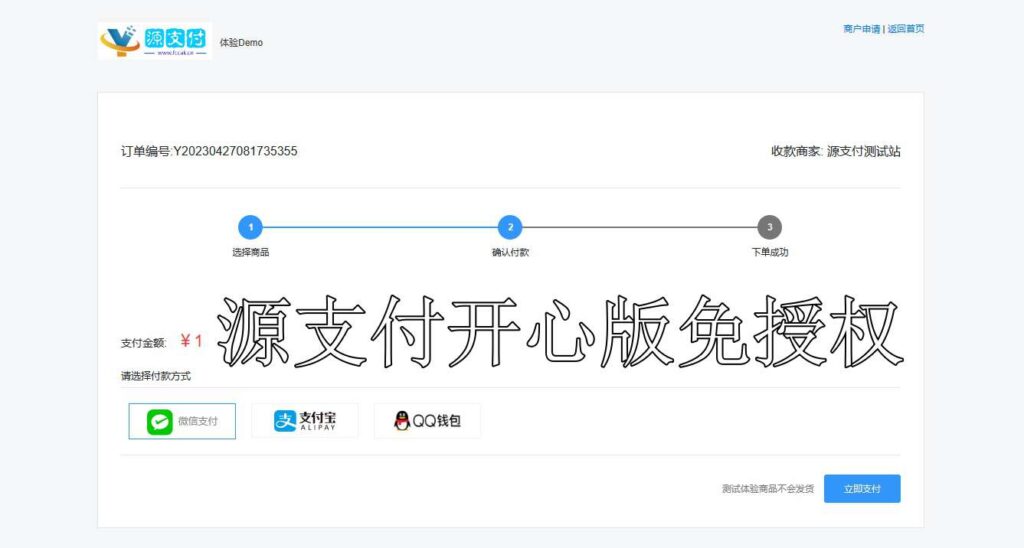Click the blue Alipay logo icon
Image resolution: width=1024 pixels, height=548 pixels.
pyautogui.click(x=285, y=421)
